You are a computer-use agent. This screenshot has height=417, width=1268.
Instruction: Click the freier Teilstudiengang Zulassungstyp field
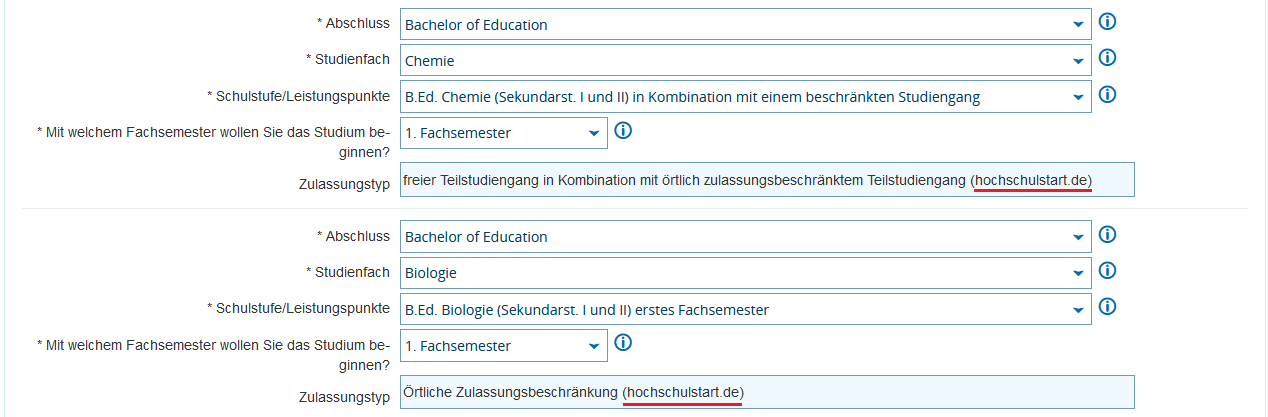(680, 180)
